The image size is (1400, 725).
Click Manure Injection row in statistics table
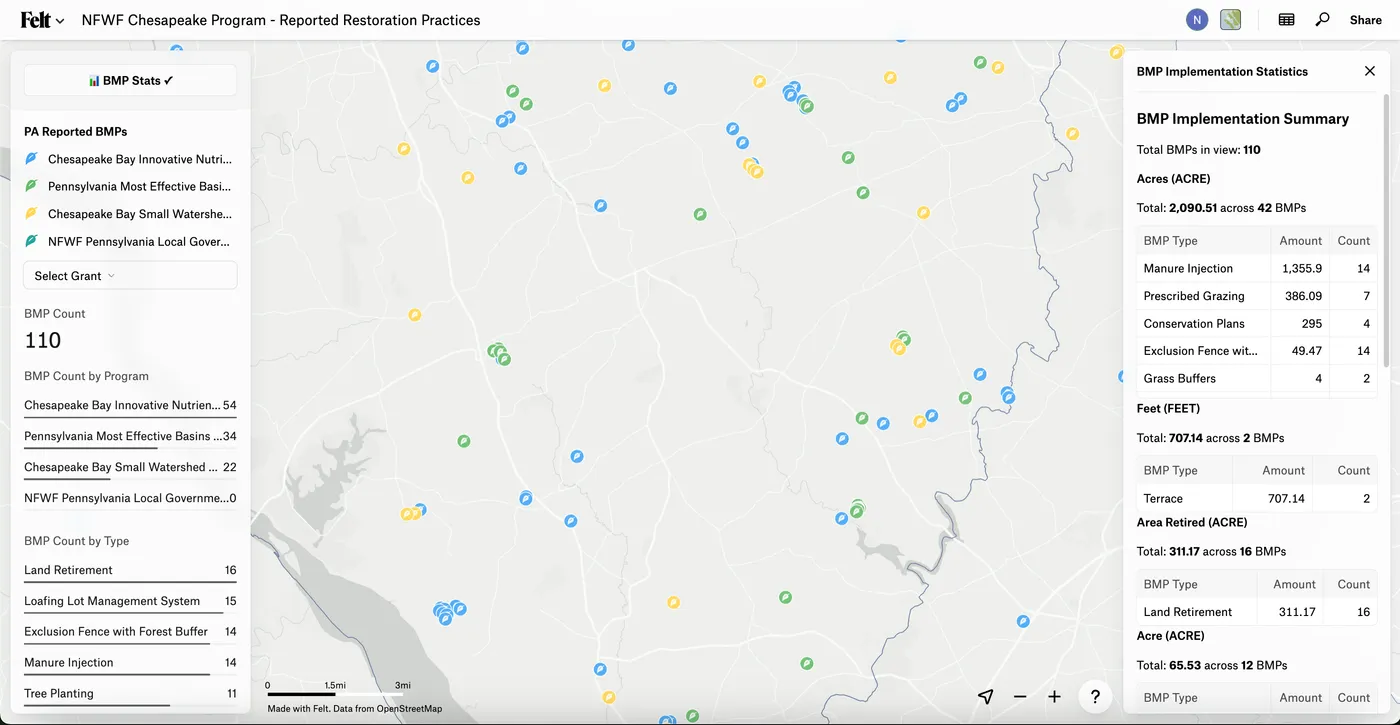click(x=1257, y=269)
